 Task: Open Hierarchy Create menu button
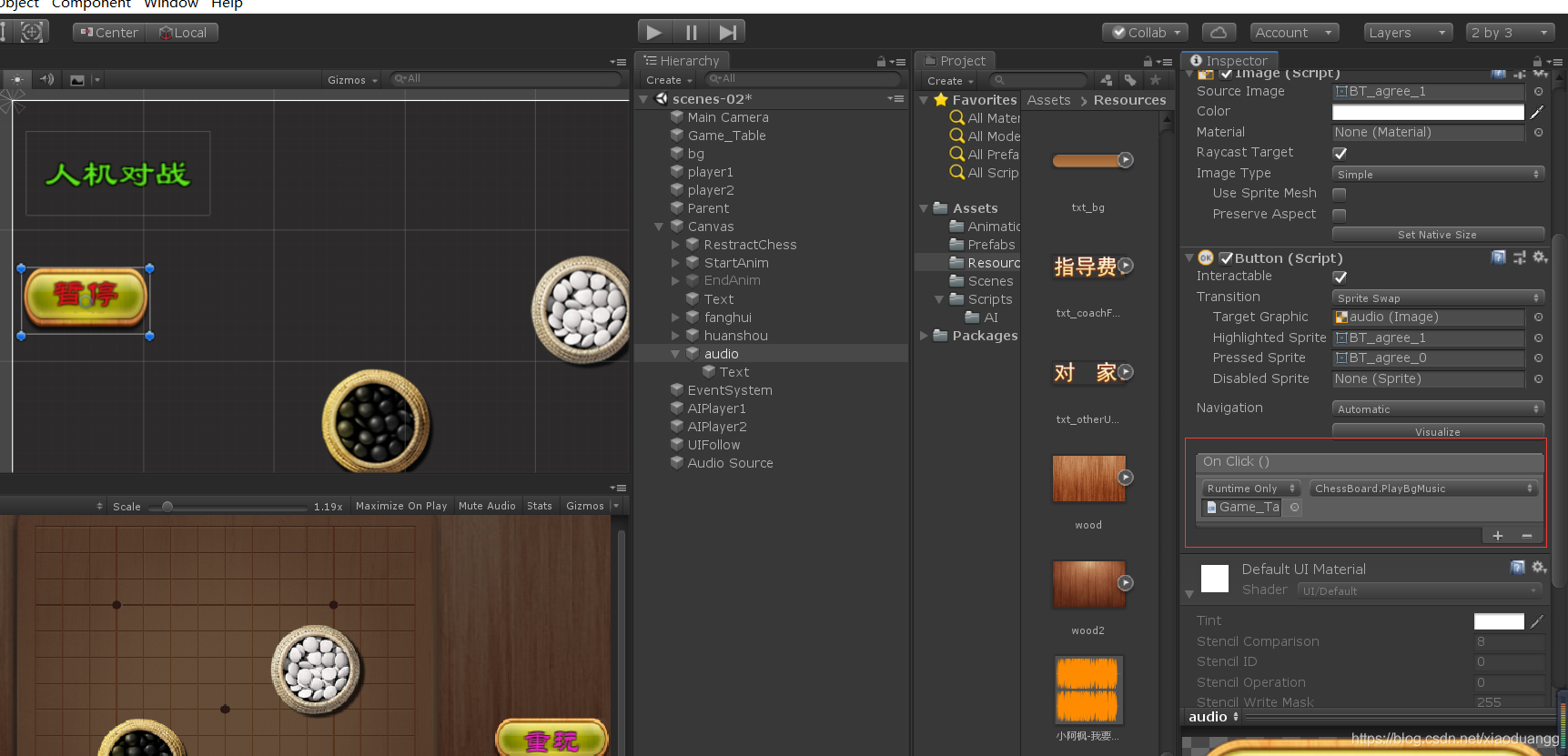click(669, 80)
